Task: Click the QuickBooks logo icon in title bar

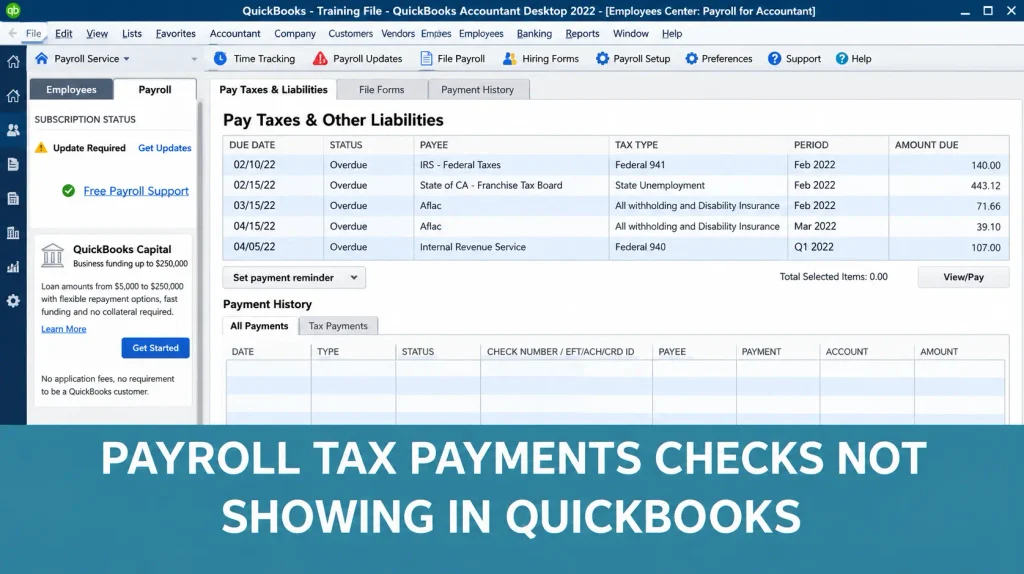Action: tap(13, 10)
